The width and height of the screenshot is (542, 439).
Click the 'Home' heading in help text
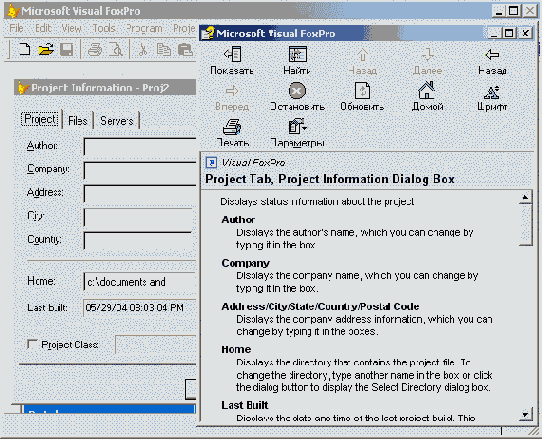coord(236,349)
